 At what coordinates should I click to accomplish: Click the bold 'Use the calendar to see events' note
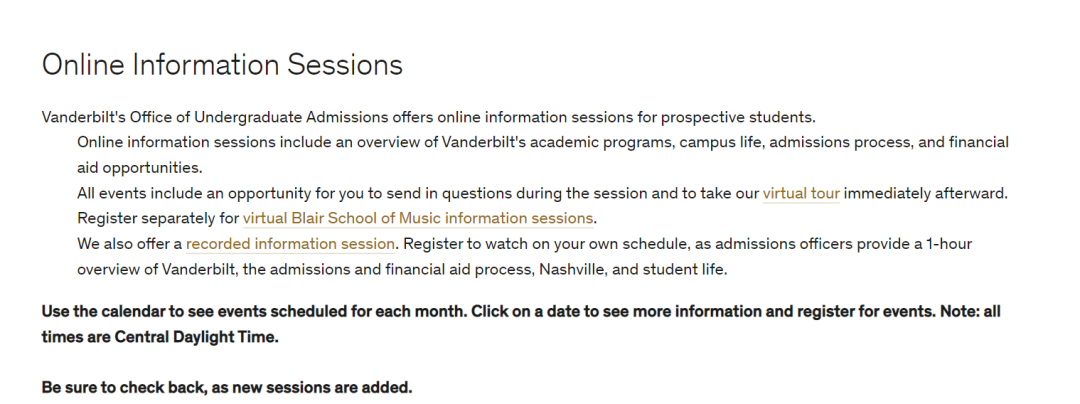tap(521, 312)
